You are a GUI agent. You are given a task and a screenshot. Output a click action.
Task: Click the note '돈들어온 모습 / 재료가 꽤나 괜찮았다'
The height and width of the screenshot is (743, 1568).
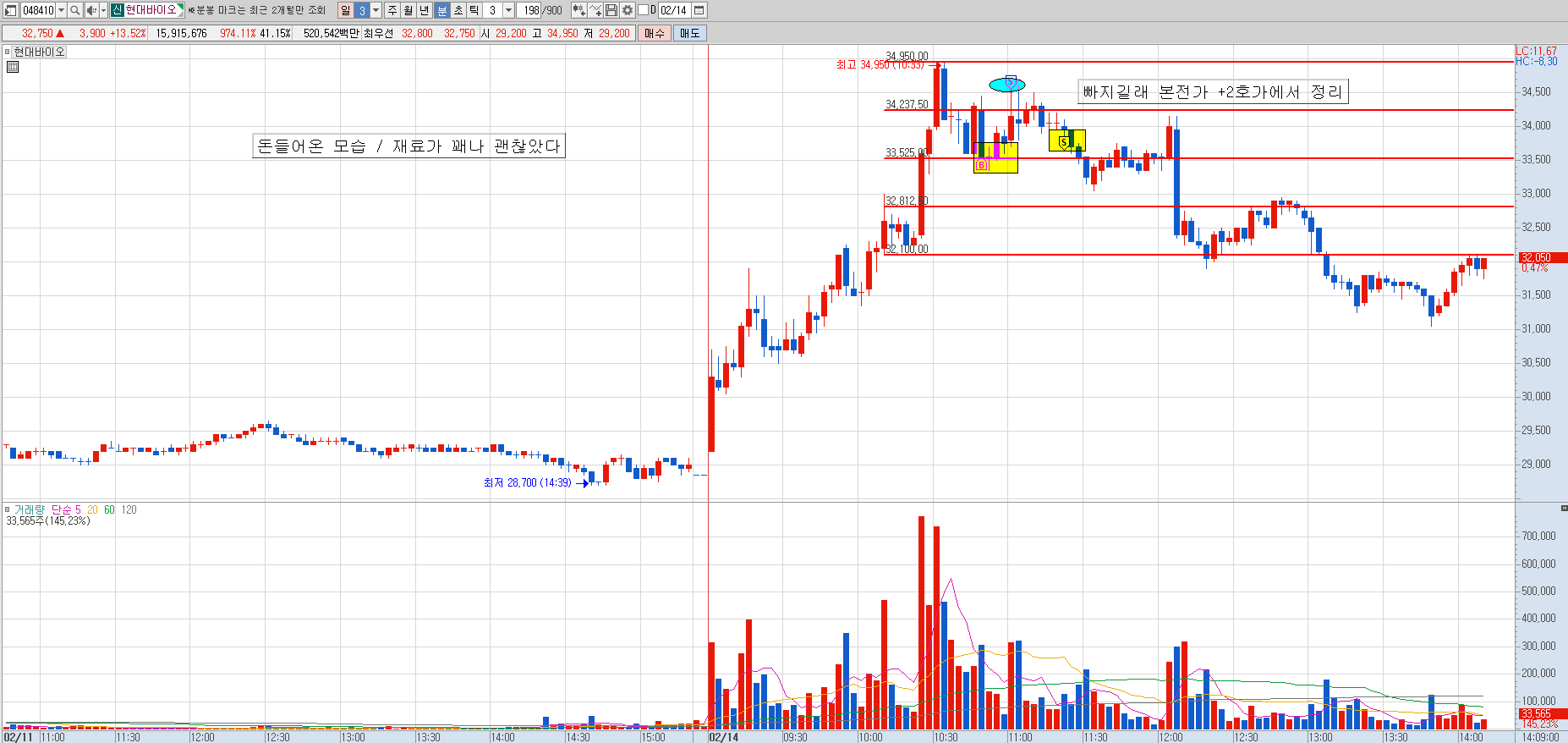click(x=408, y=146)
